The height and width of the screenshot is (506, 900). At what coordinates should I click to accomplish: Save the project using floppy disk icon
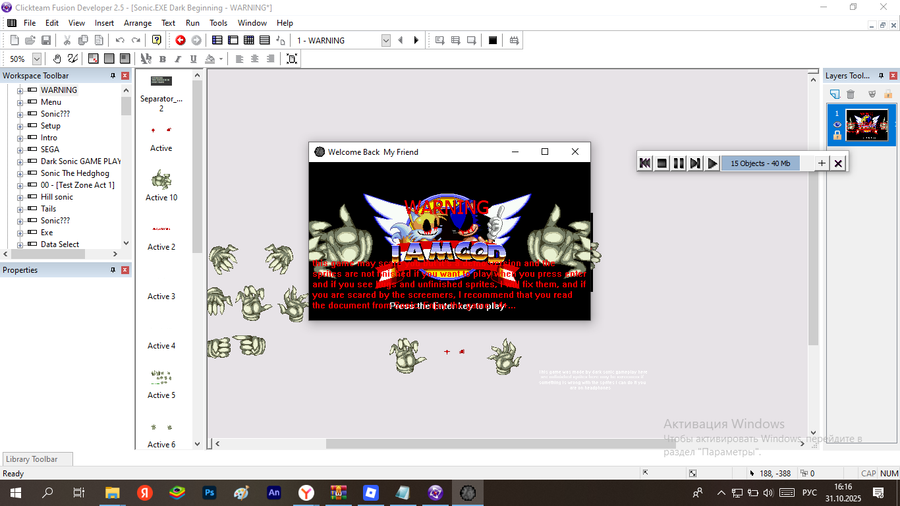[46, 40]
